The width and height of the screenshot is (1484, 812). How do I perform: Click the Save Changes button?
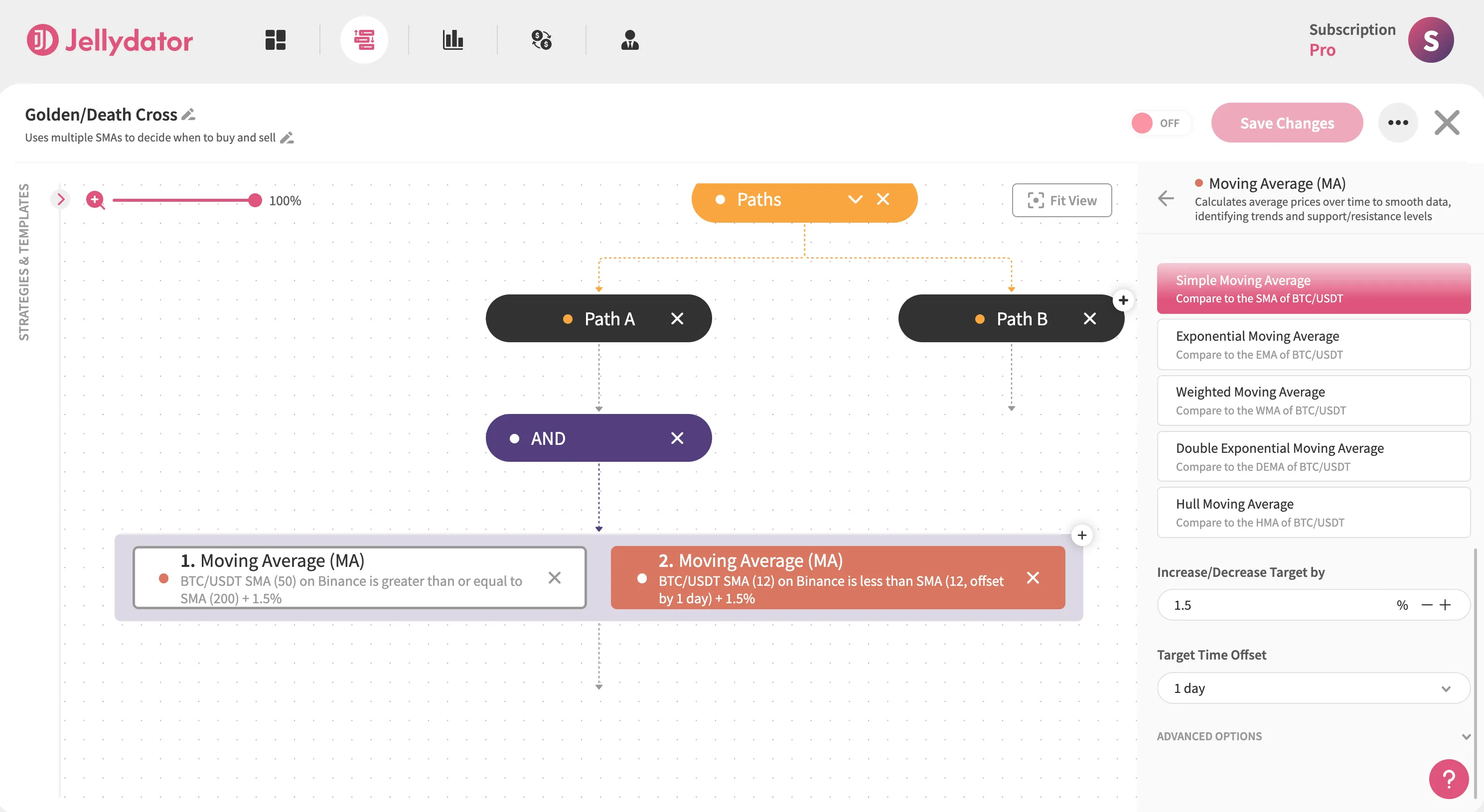[x=1287, y=123]
